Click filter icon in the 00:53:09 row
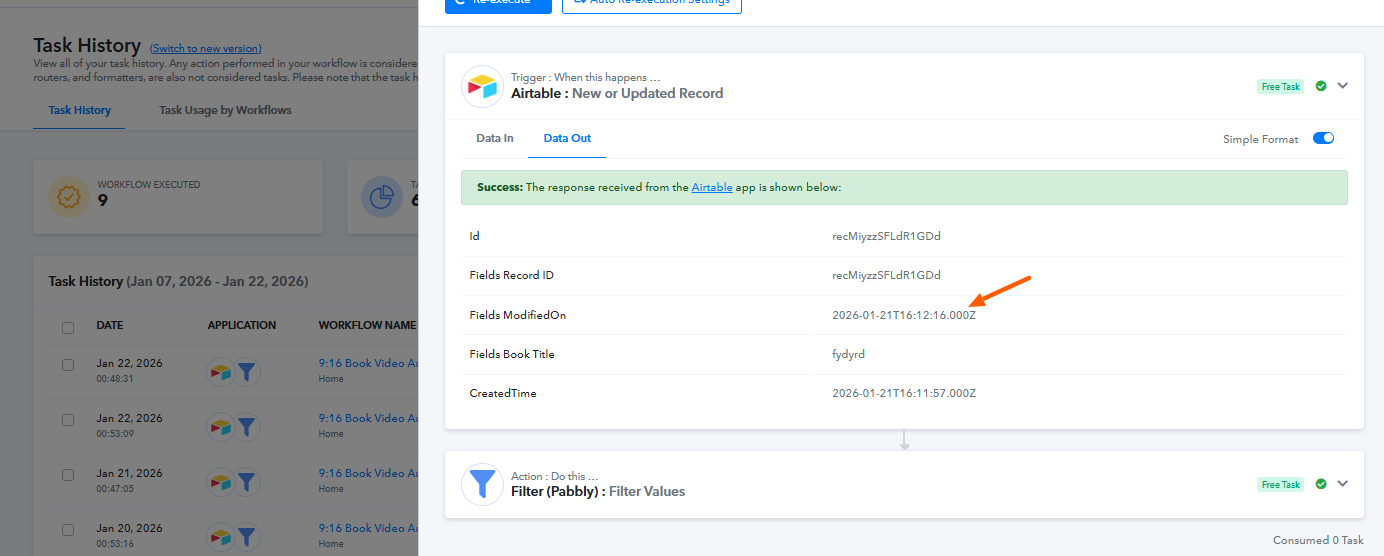1384x556 pixels. tap(246, 427)
